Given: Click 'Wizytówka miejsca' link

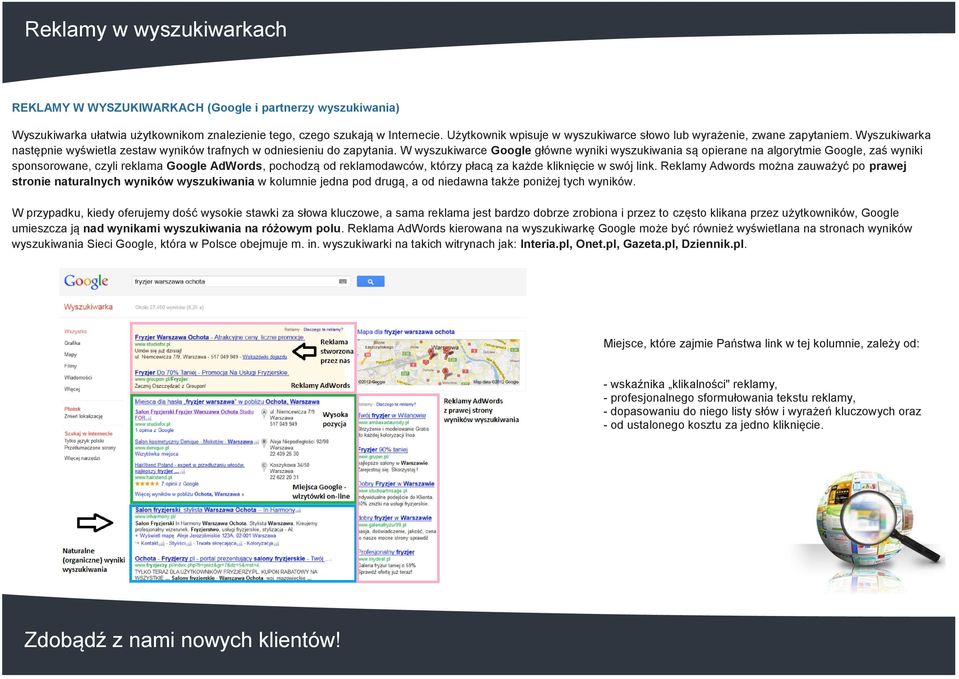Looking at the screenshot, I should tap(157, 454).
